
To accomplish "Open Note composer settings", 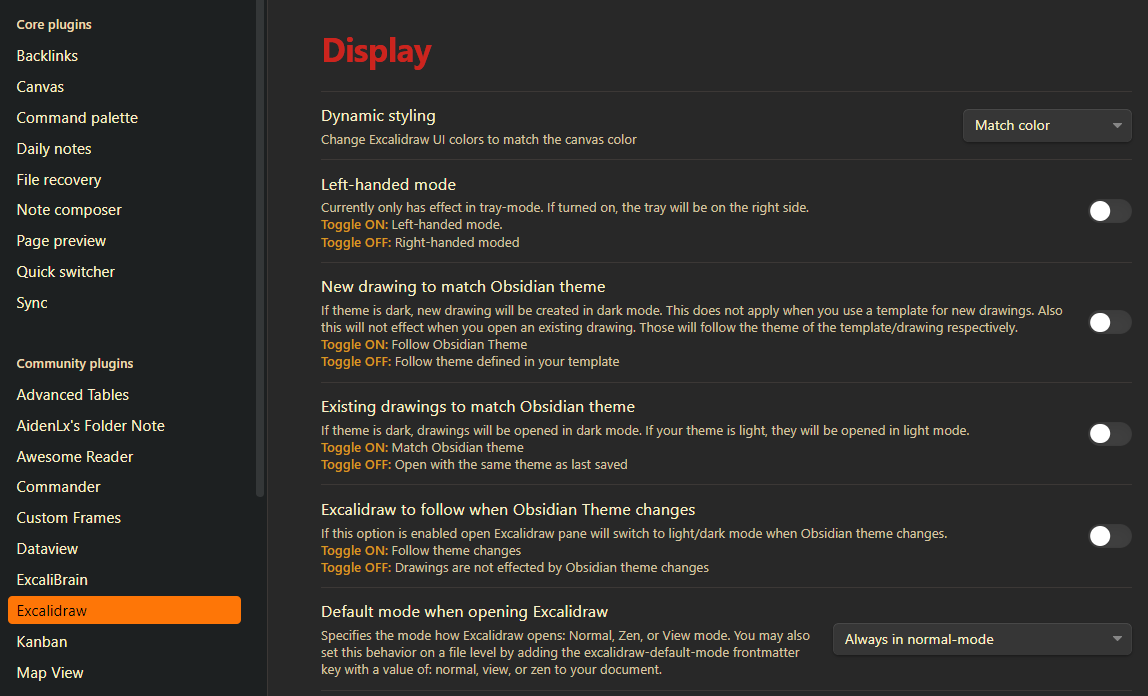I will pyautogui.click(x=68, y=209).
